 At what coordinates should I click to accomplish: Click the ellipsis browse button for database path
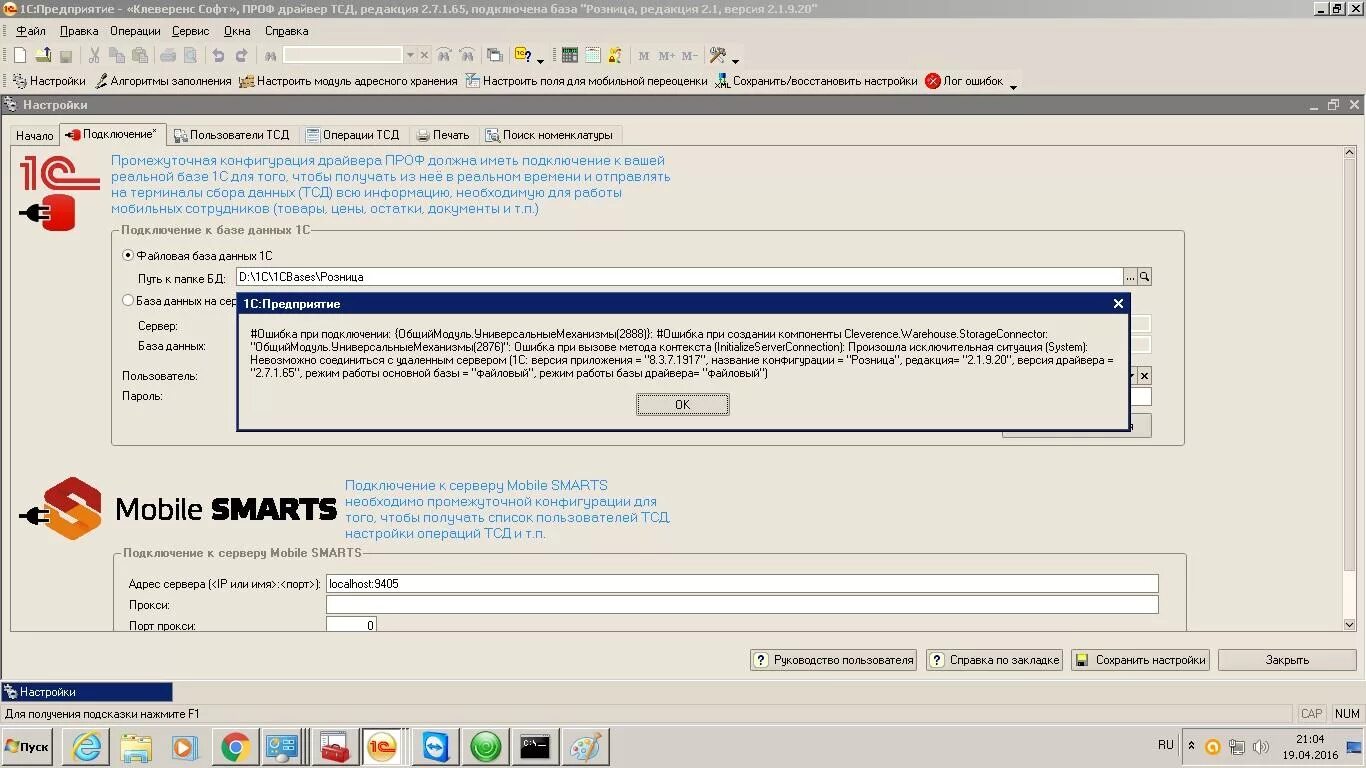point(1131,276)
